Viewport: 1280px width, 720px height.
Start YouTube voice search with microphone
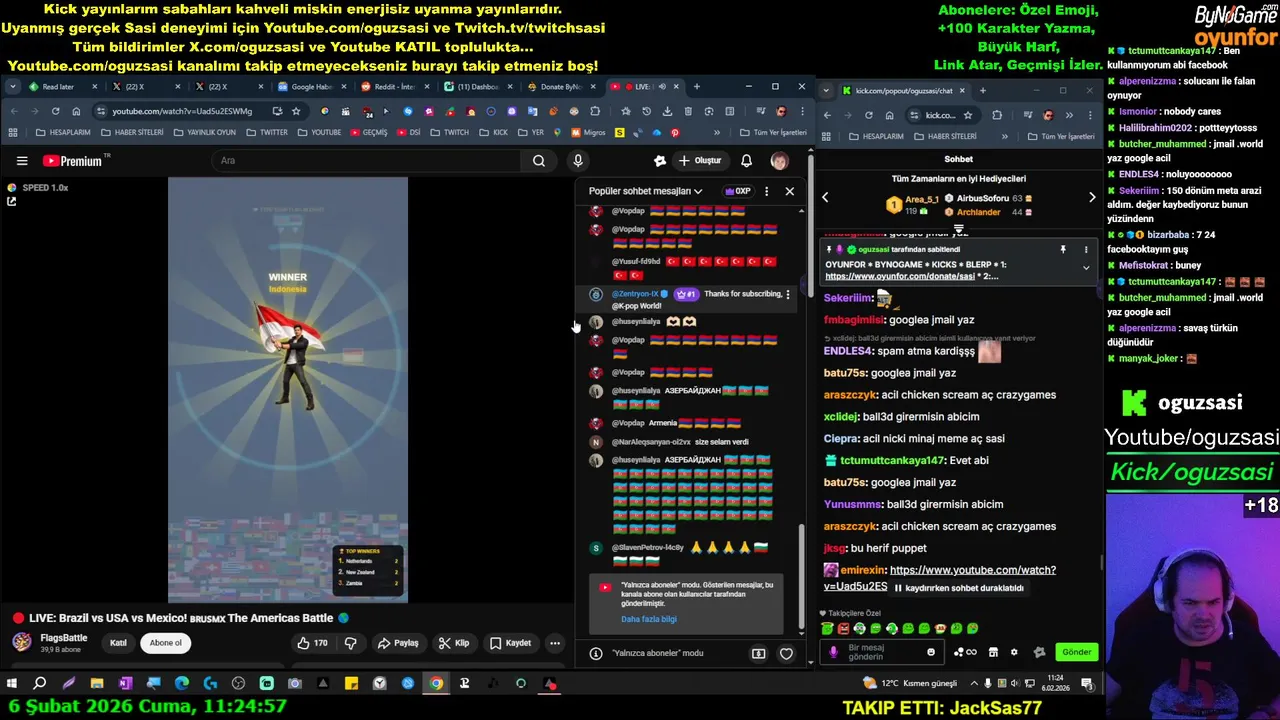point(578,161)
